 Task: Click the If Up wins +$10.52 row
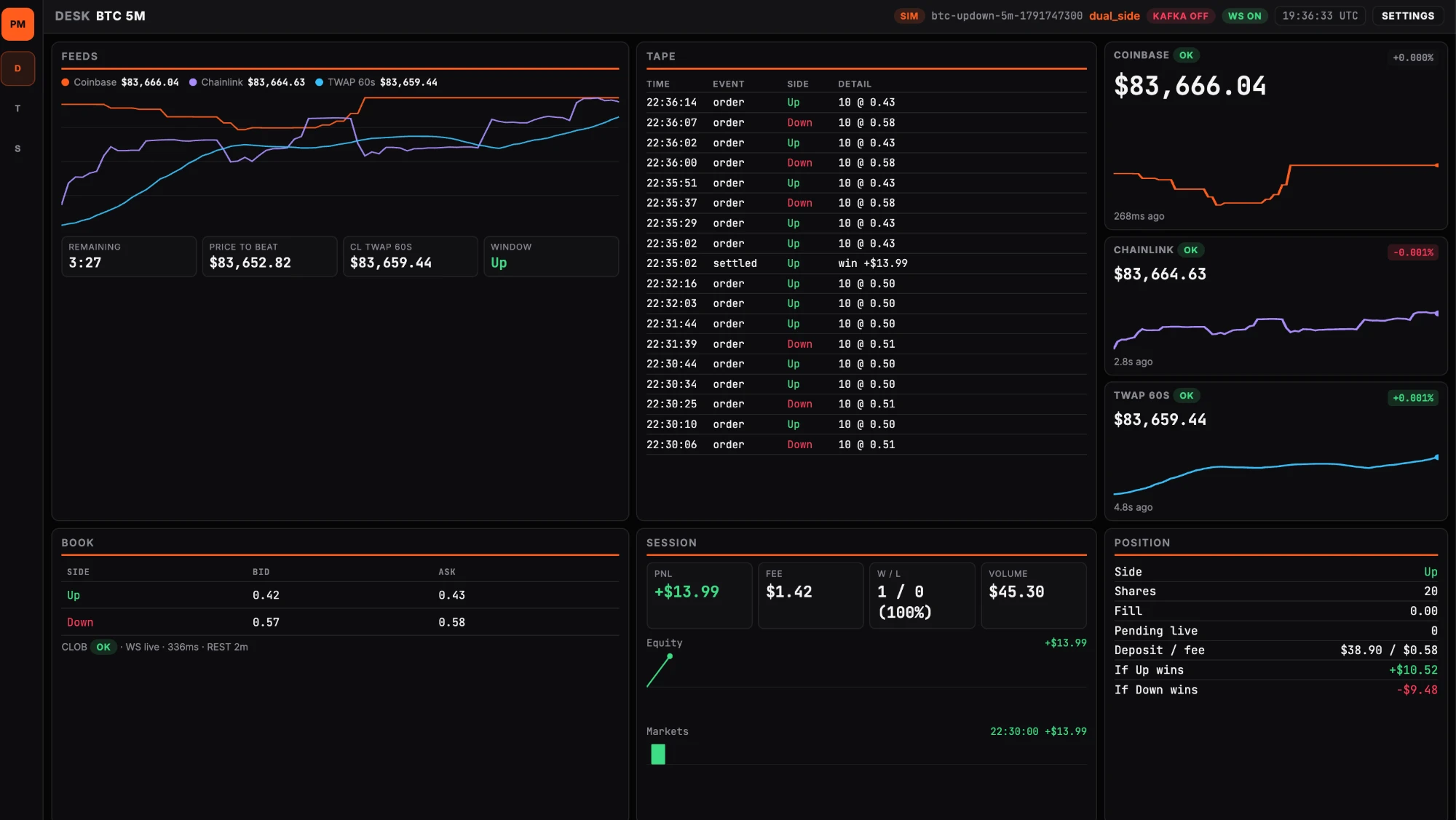1275,670
